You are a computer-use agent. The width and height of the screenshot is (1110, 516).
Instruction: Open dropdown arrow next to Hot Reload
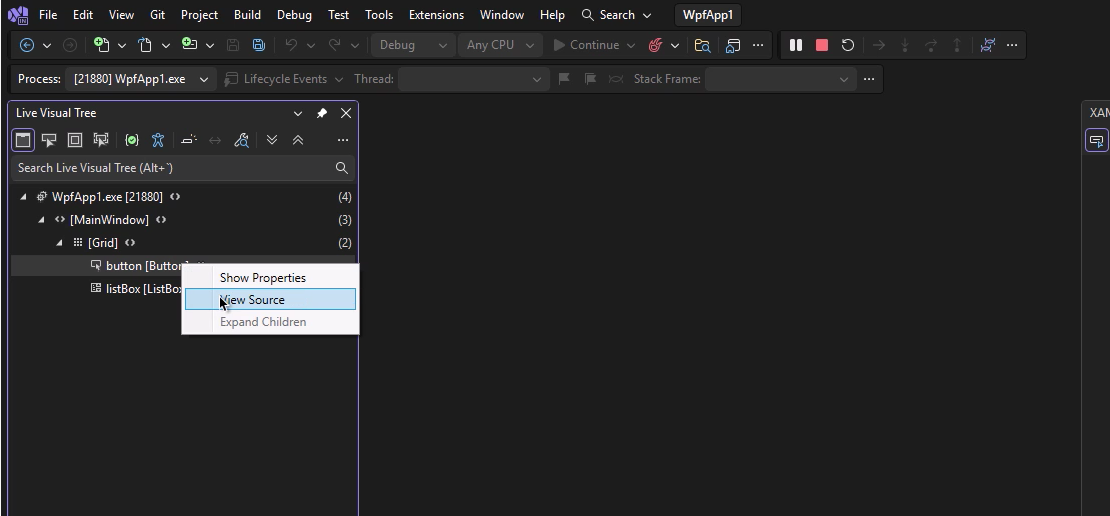click(x=675, y=45)
